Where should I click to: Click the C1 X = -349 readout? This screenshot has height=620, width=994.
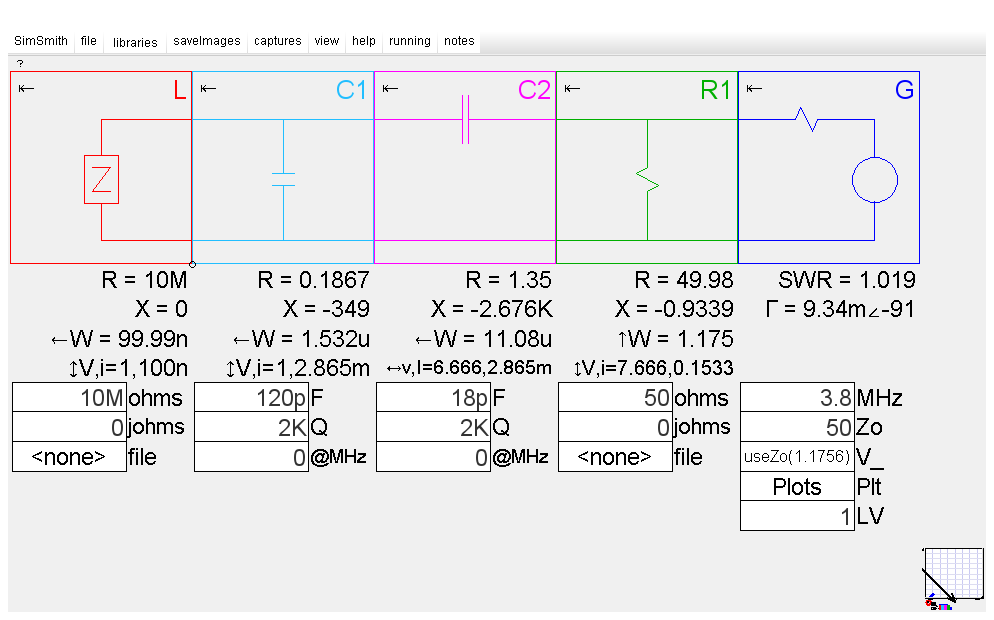[x=326, y=309]
